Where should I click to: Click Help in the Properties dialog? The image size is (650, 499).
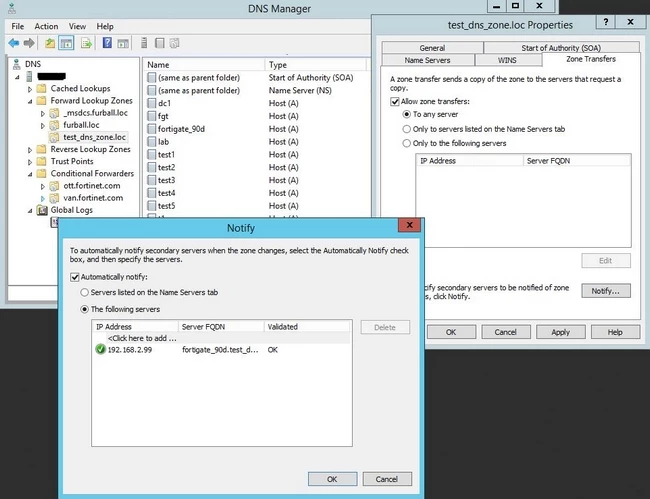615,332
